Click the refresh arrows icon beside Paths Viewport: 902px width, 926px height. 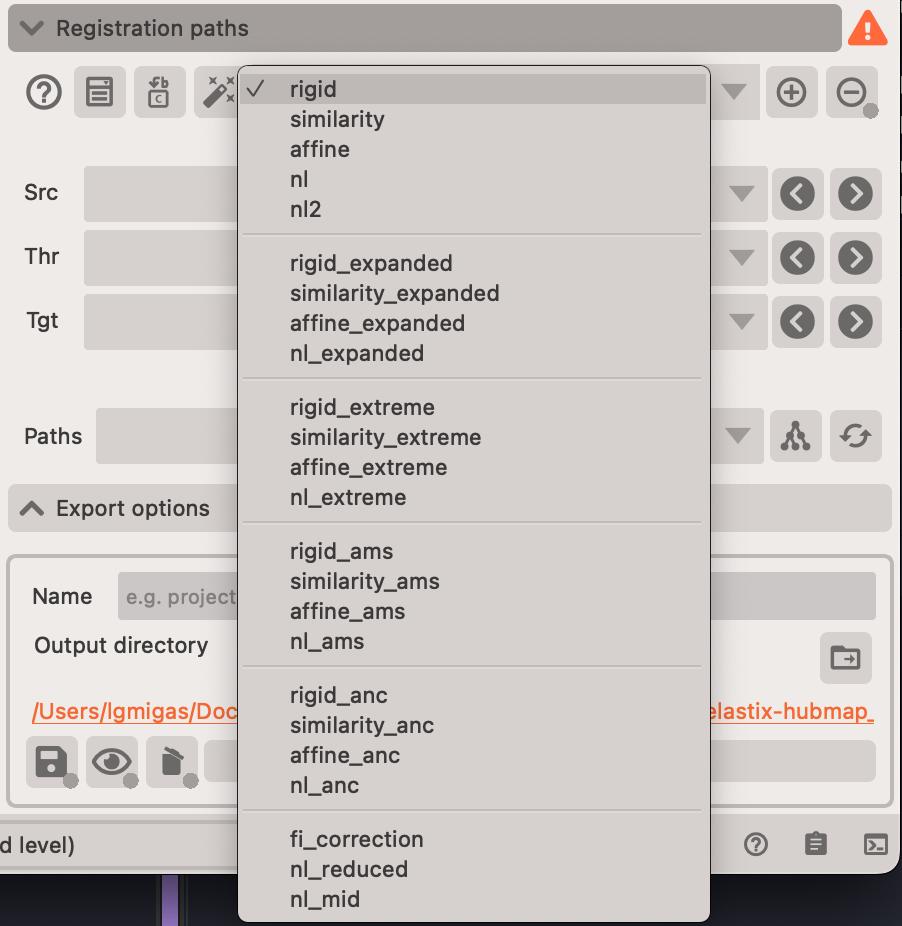(856, 436)
